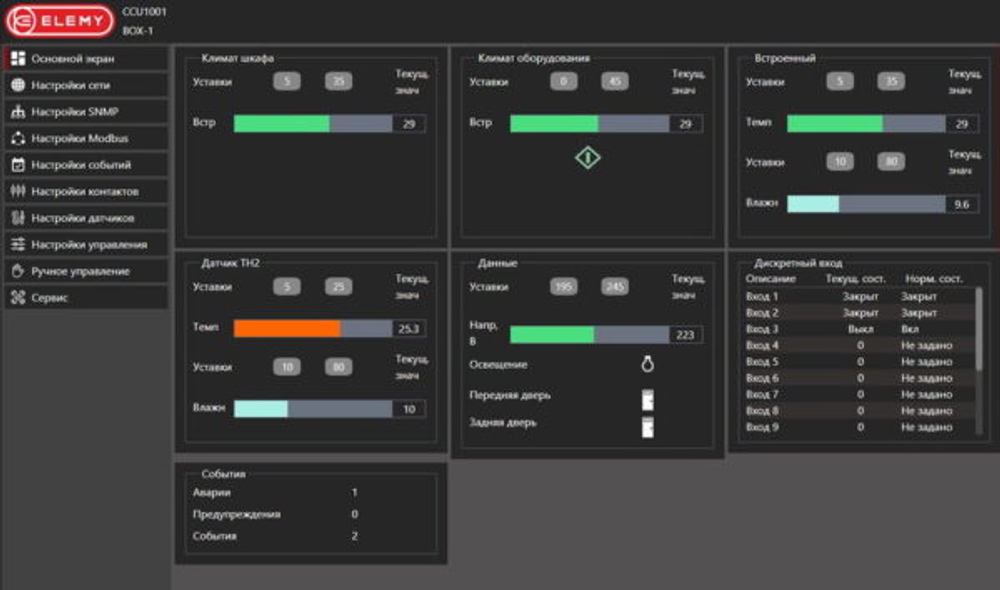Toggle the Освещение light bulb indicator
Viewport: 1000px width, 590px height.
tap(647, 365)
